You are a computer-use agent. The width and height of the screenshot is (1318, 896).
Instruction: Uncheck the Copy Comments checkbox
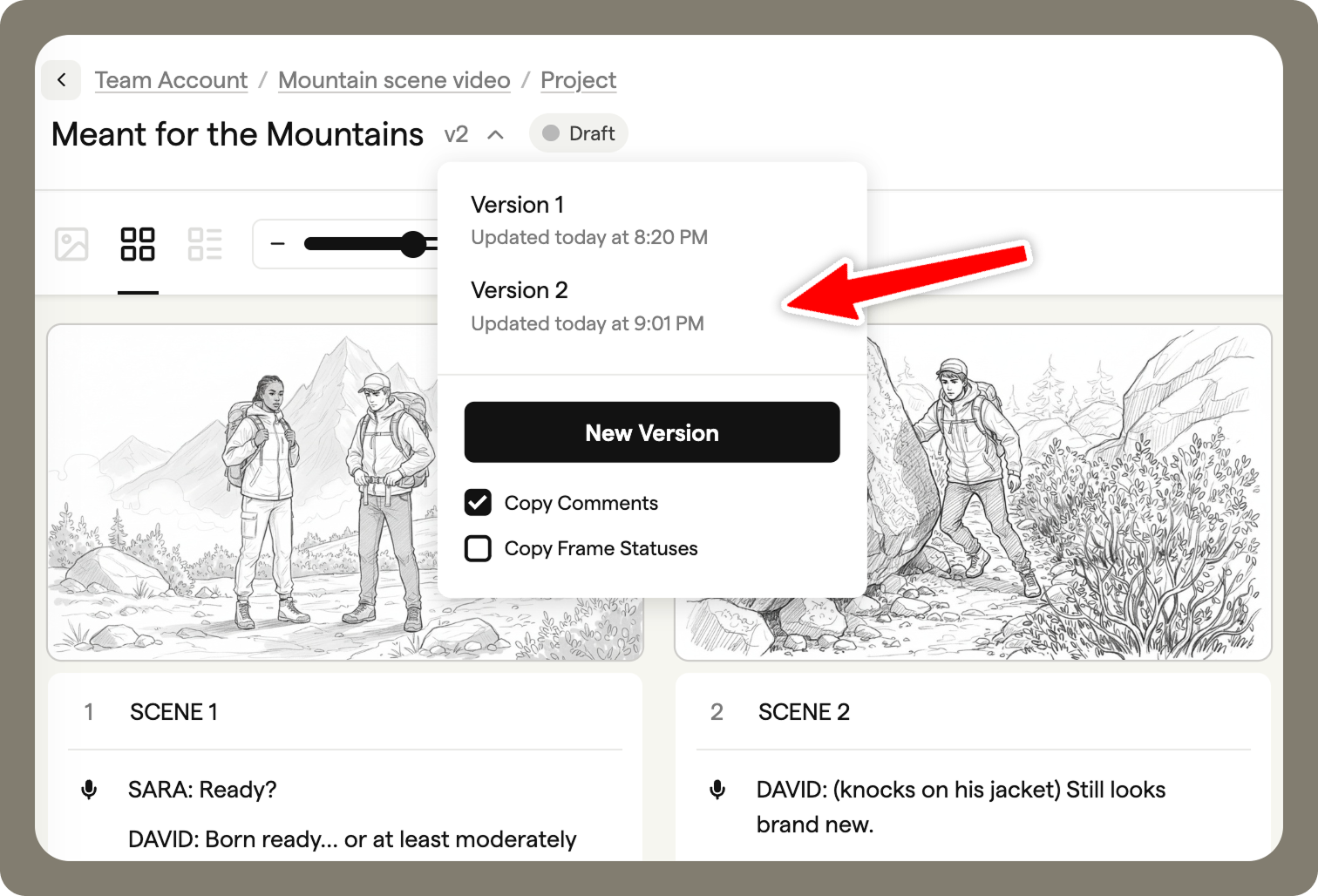478,503
